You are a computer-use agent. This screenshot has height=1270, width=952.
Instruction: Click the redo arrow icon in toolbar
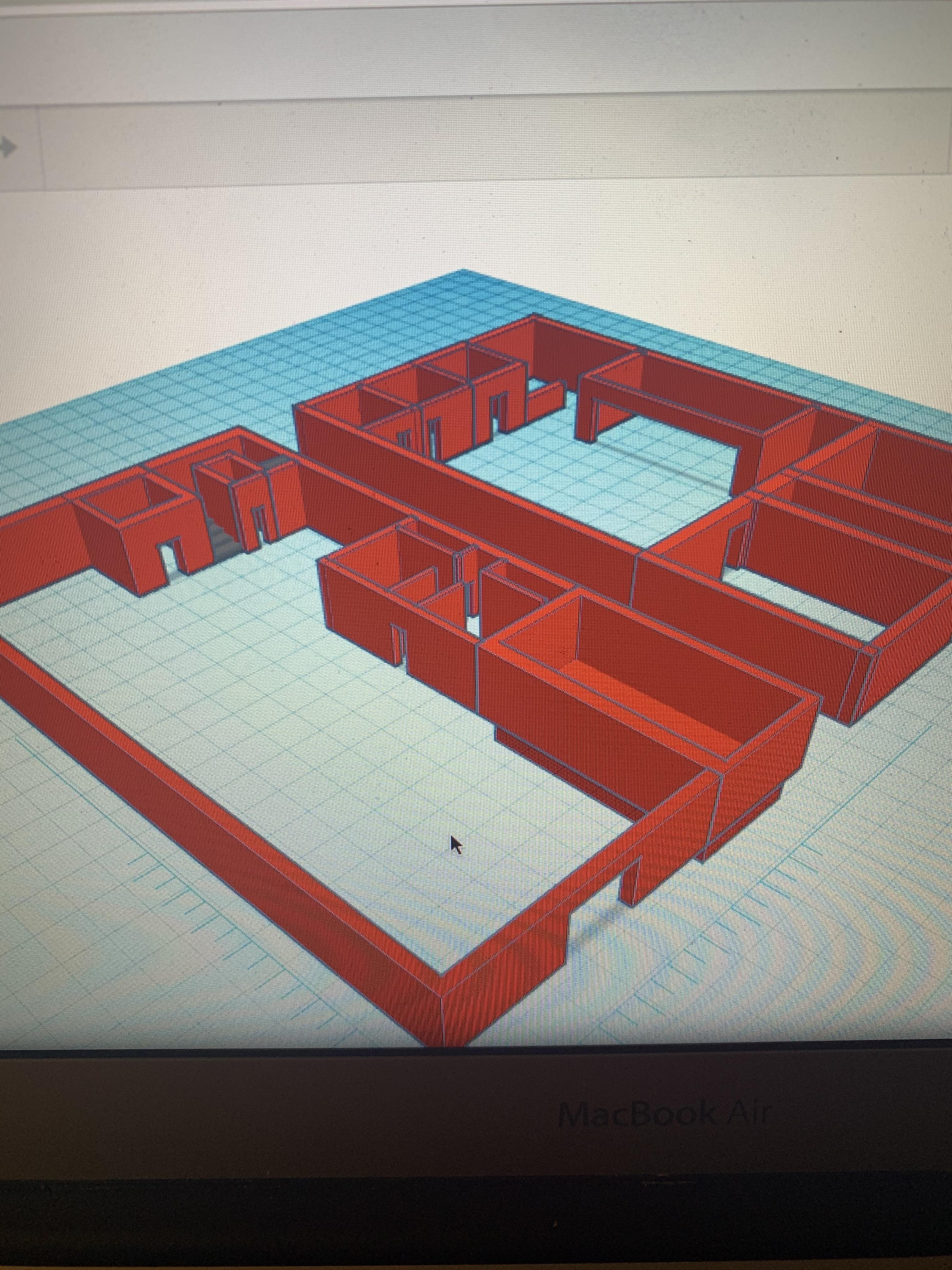coord(7,147)
